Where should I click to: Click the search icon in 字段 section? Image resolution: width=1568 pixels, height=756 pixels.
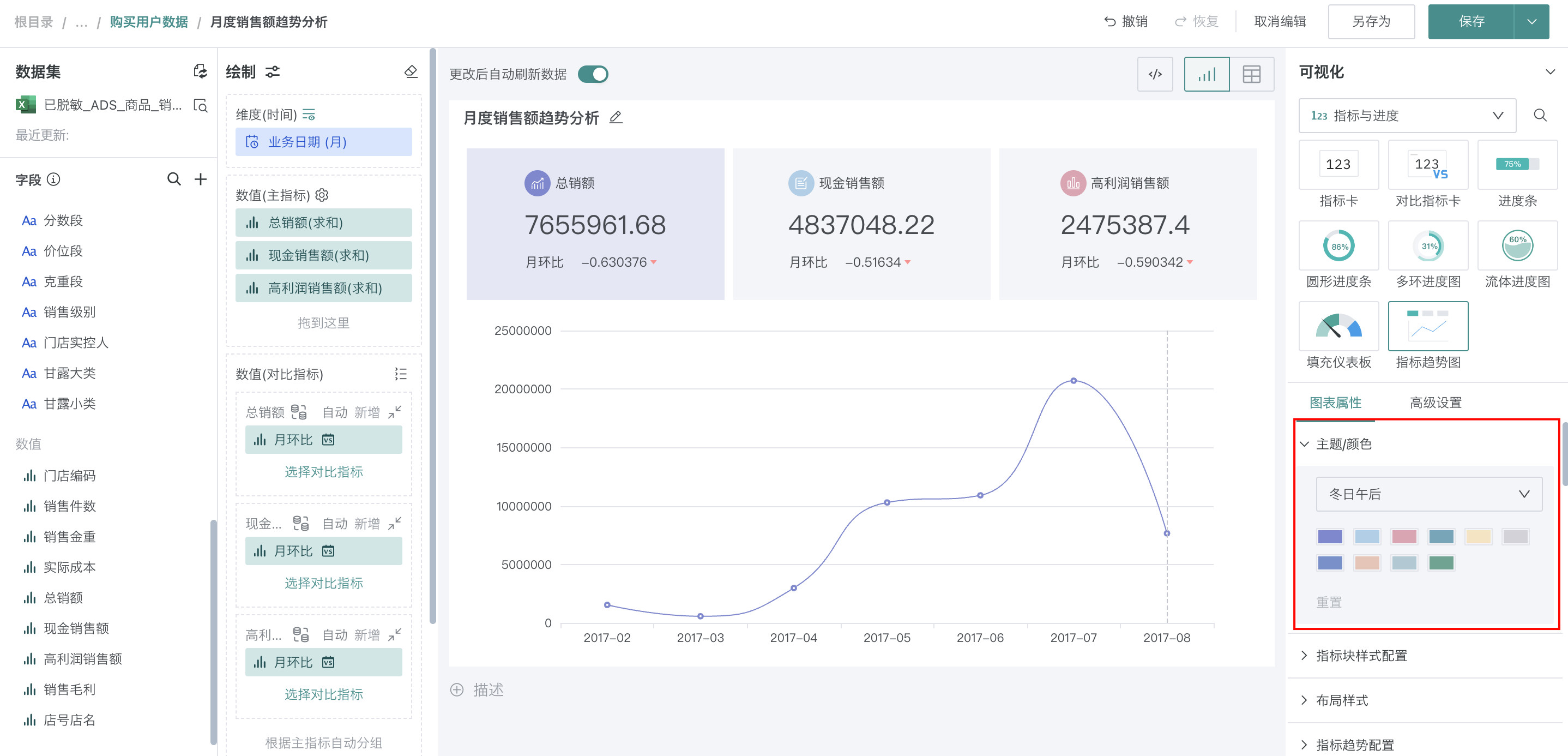click(173, 179)
